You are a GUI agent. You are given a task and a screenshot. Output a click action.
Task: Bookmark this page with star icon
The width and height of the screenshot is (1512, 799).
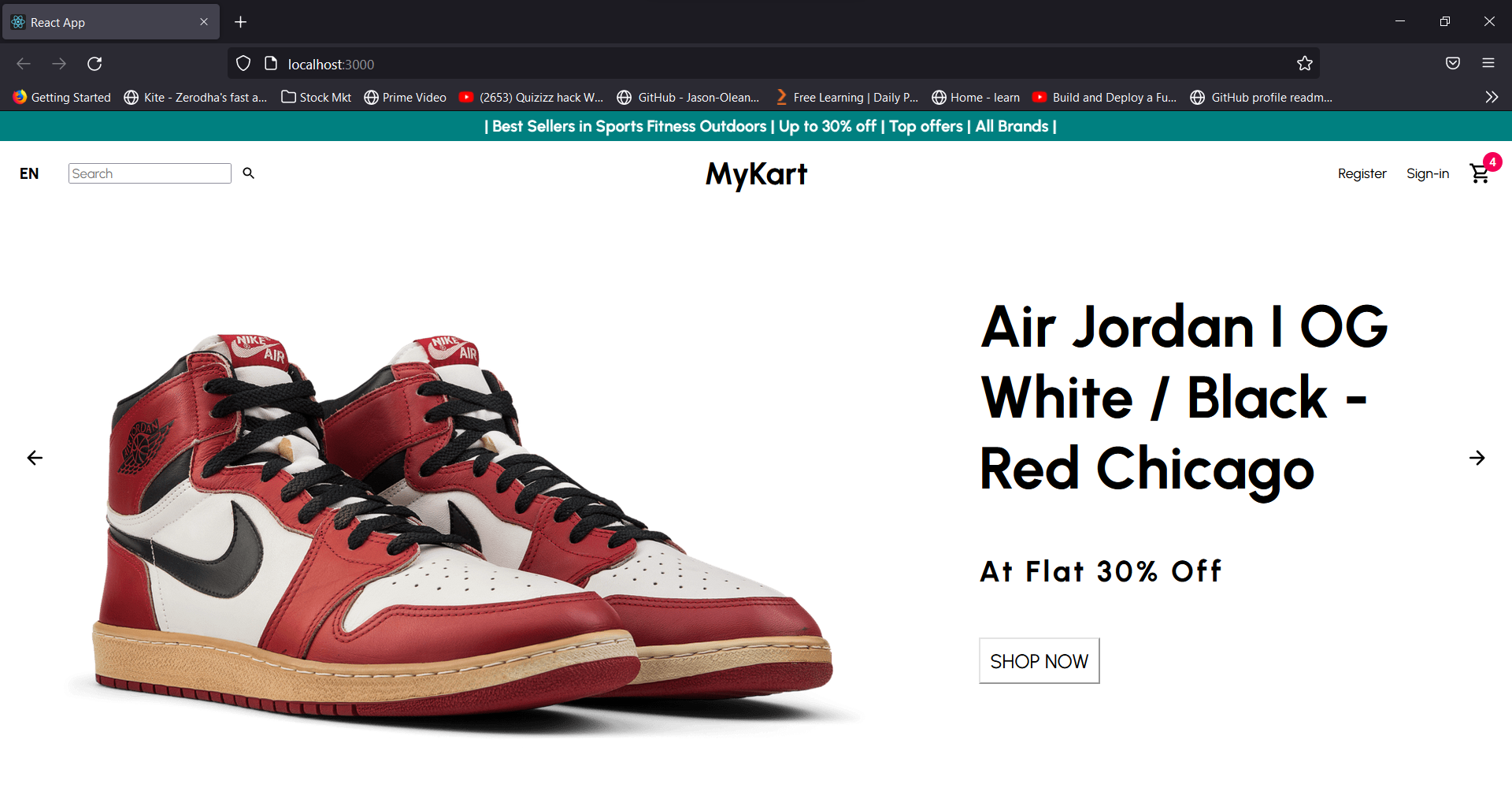click(x=1305, y=64)
